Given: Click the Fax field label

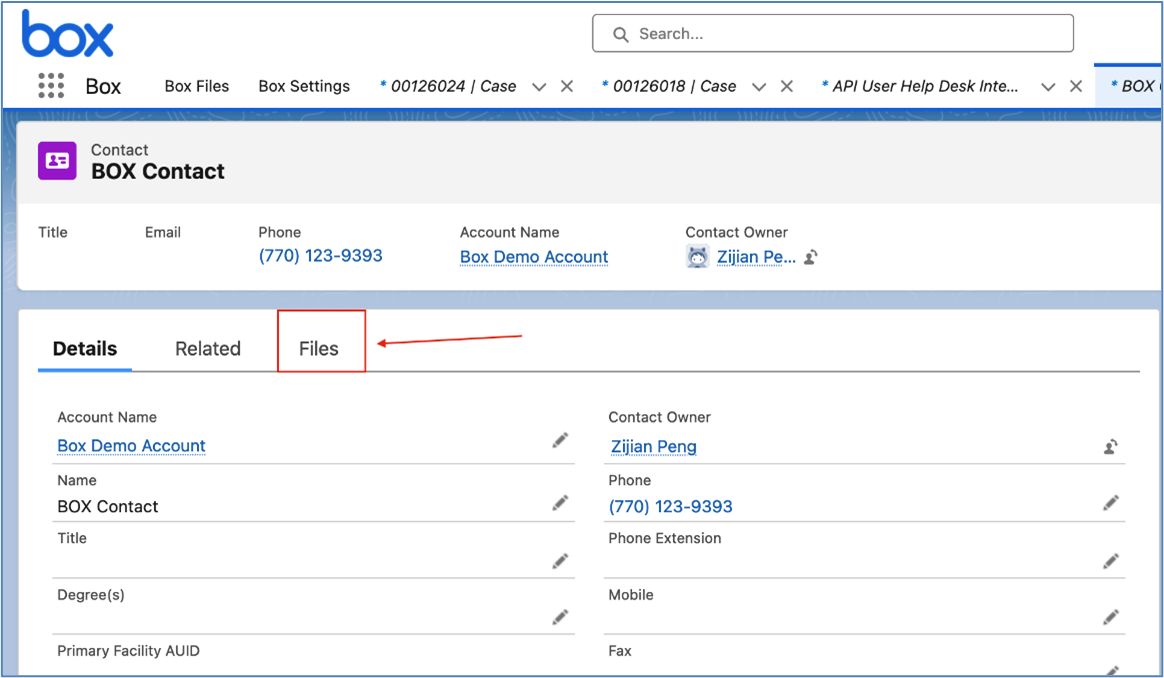Looking at the screenshot, I should tap(620, 651).
